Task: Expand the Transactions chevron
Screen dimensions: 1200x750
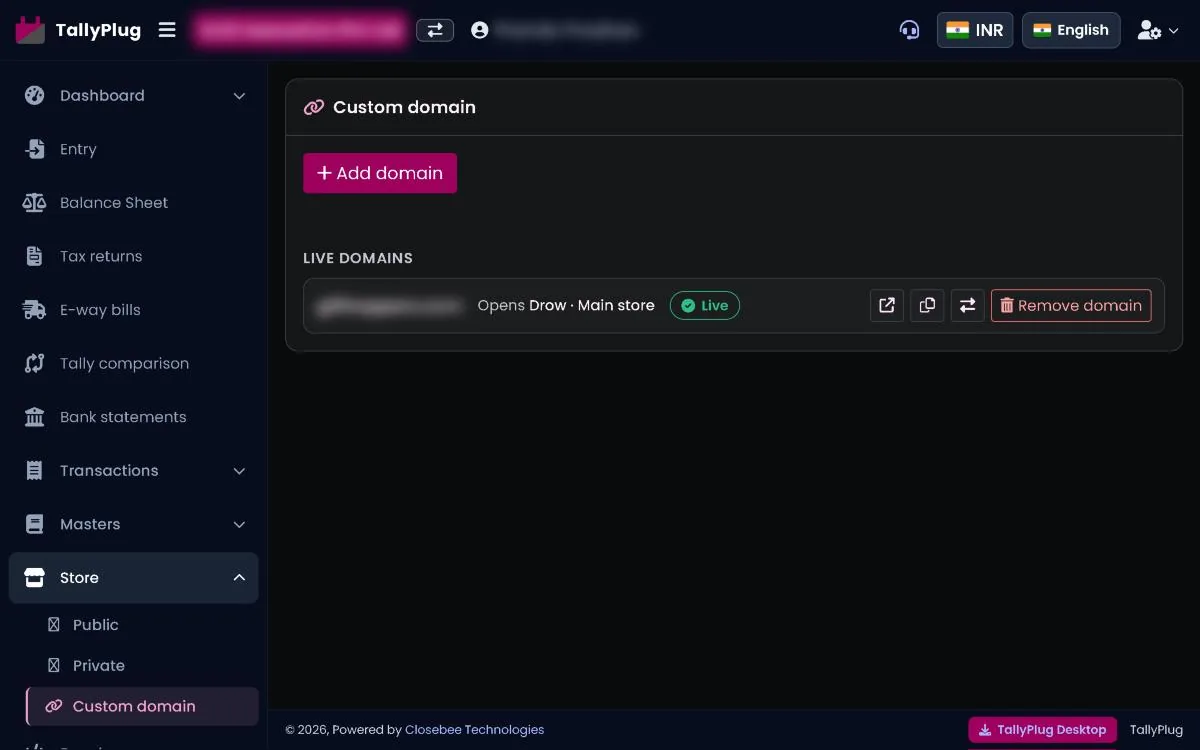Action: pyautogui.click(x=239, y=470)
